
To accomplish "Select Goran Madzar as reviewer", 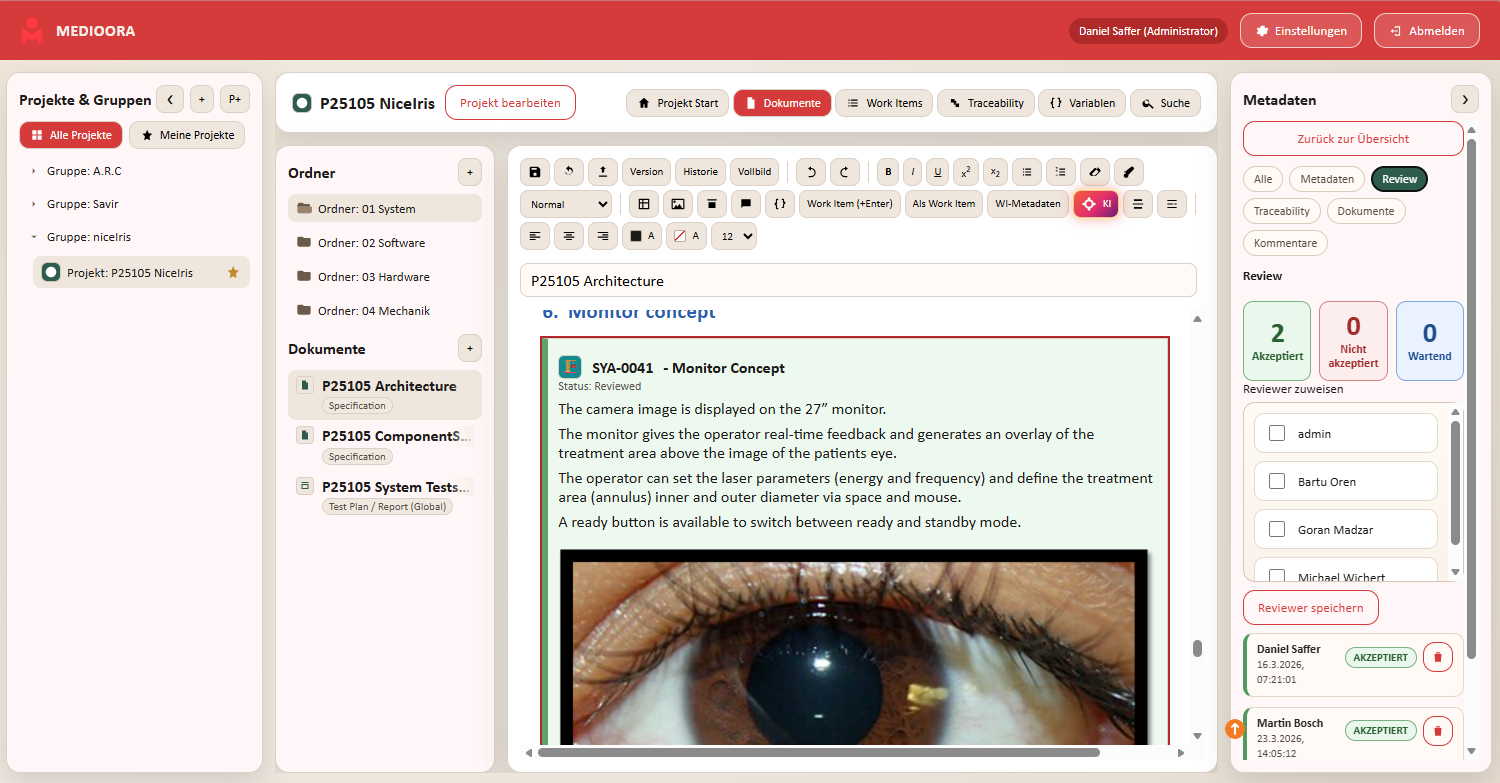I will [1277, 530].
